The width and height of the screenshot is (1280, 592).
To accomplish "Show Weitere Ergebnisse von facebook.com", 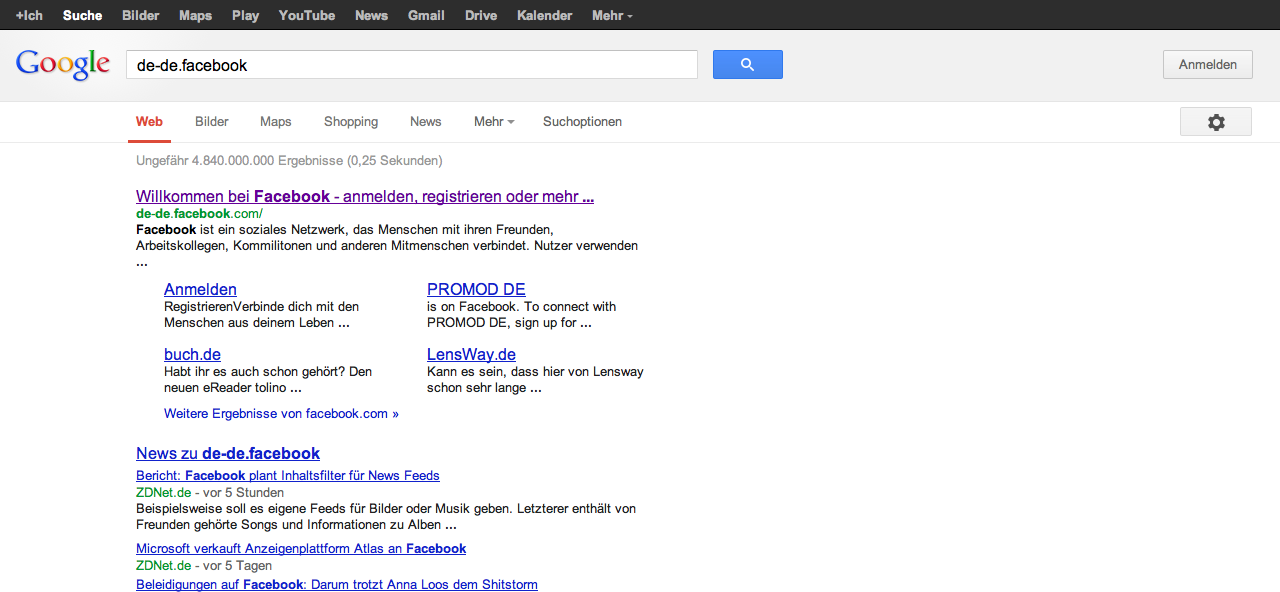I will (x=281, y=414).
